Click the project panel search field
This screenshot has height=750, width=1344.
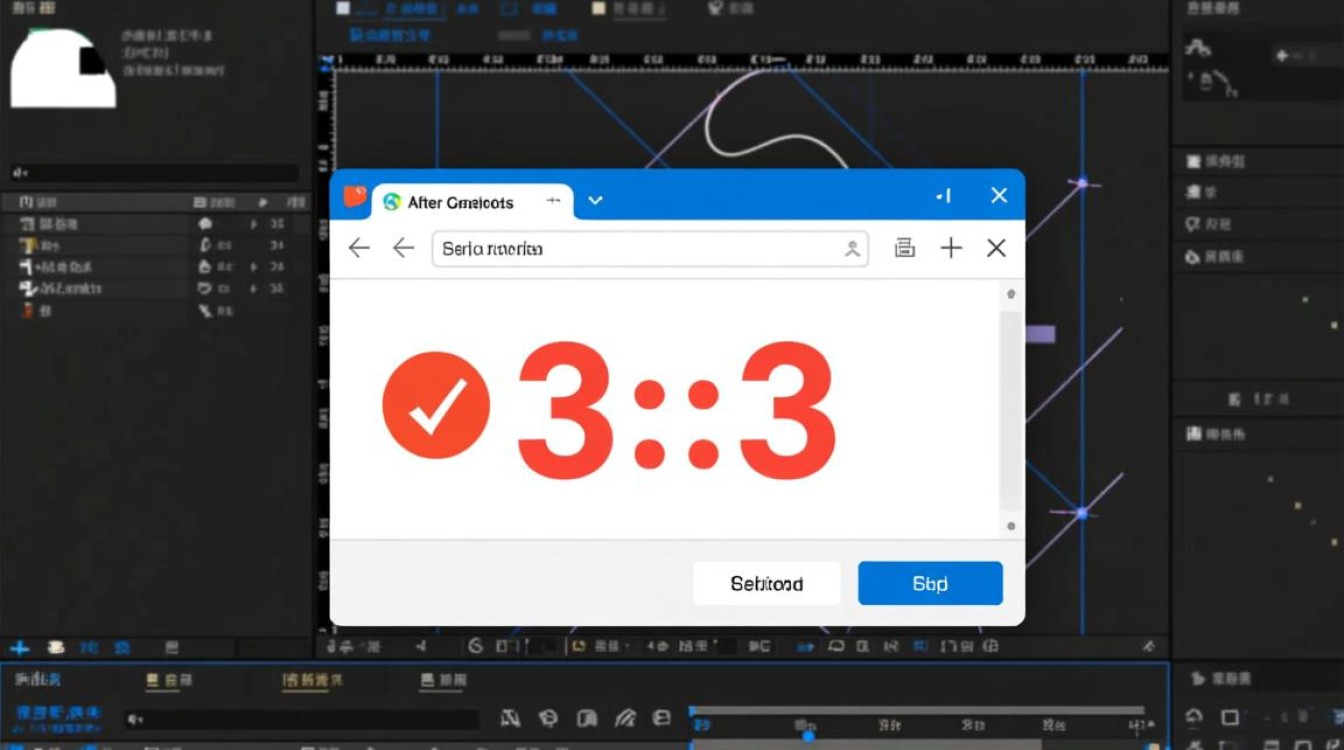point(155,173)
